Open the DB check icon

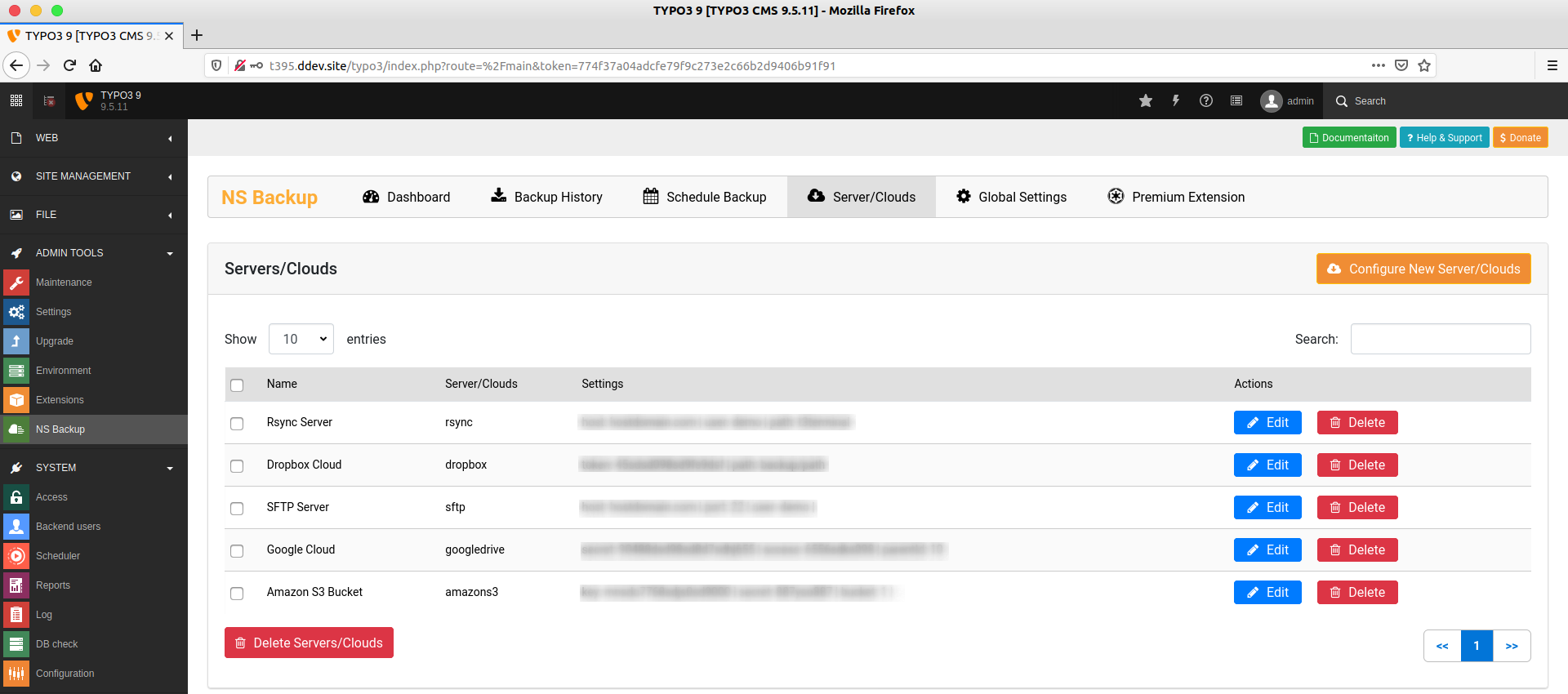(16, 644)
